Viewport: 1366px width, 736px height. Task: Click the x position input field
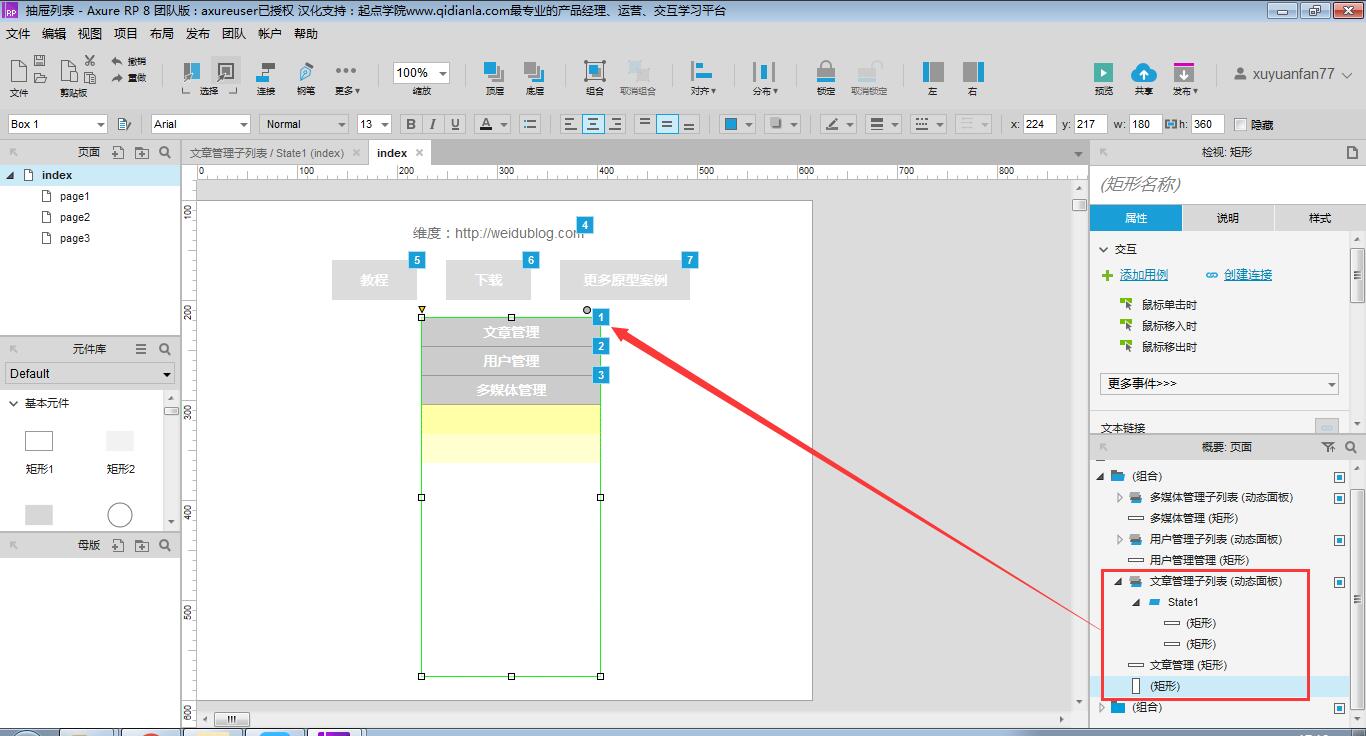click(1040, 124)
